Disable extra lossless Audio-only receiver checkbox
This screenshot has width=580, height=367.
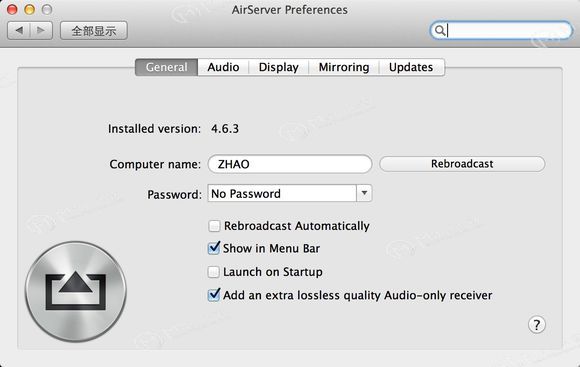click(214, 295)
